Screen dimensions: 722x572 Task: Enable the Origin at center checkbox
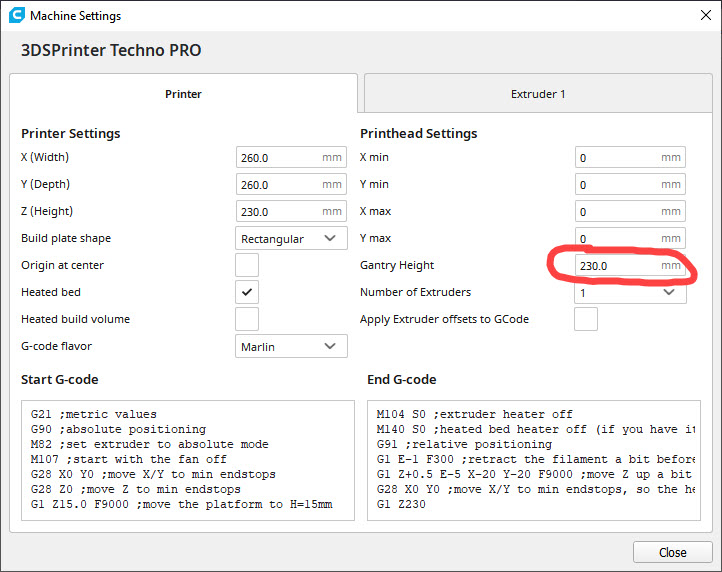tap(247, 265)
